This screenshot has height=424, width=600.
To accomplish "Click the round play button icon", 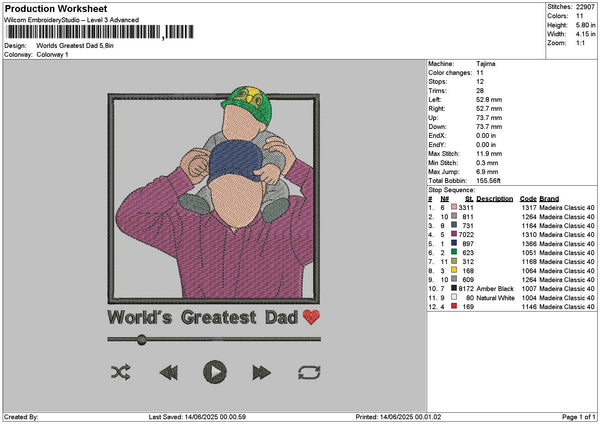I will tap(214, 372).
